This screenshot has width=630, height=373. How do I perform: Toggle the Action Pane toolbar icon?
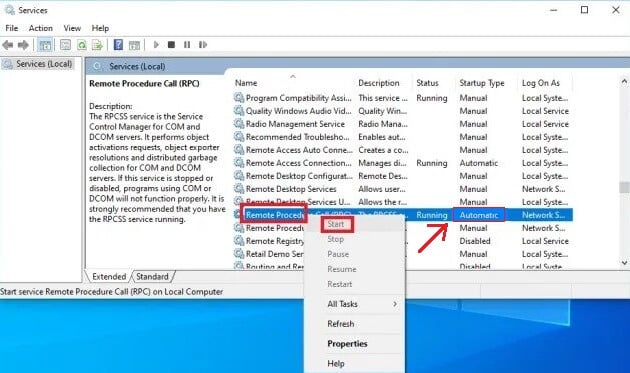click(134, 45)
